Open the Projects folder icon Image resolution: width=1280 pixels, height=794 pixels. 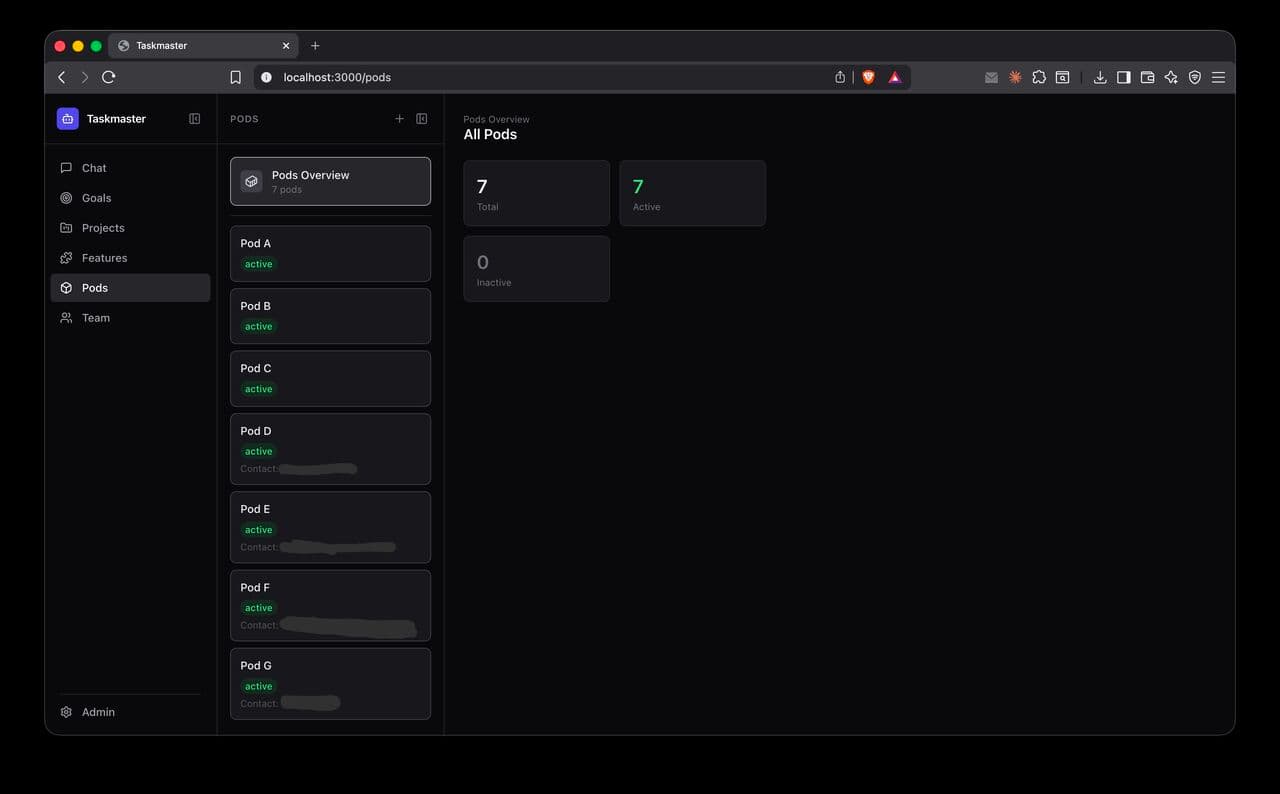tap(68, 228)
